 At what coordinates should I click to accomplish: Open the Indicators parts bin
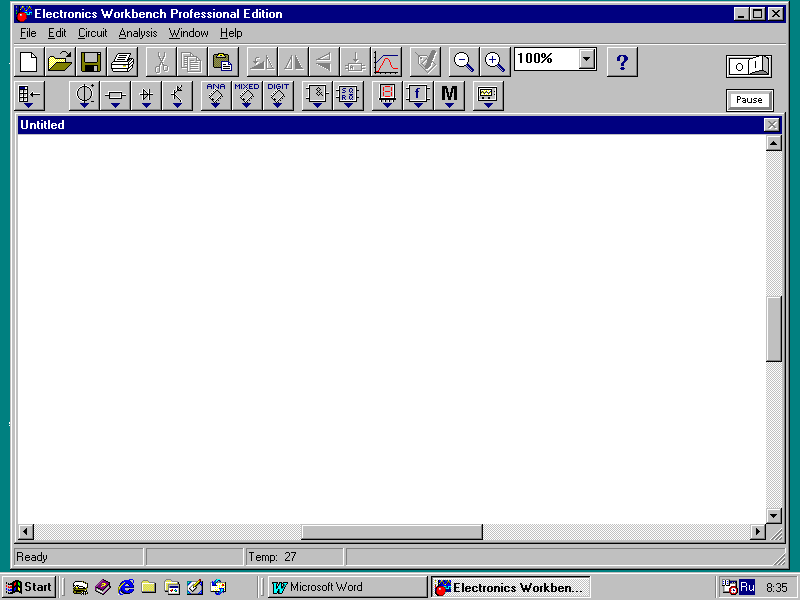point(387,95)
